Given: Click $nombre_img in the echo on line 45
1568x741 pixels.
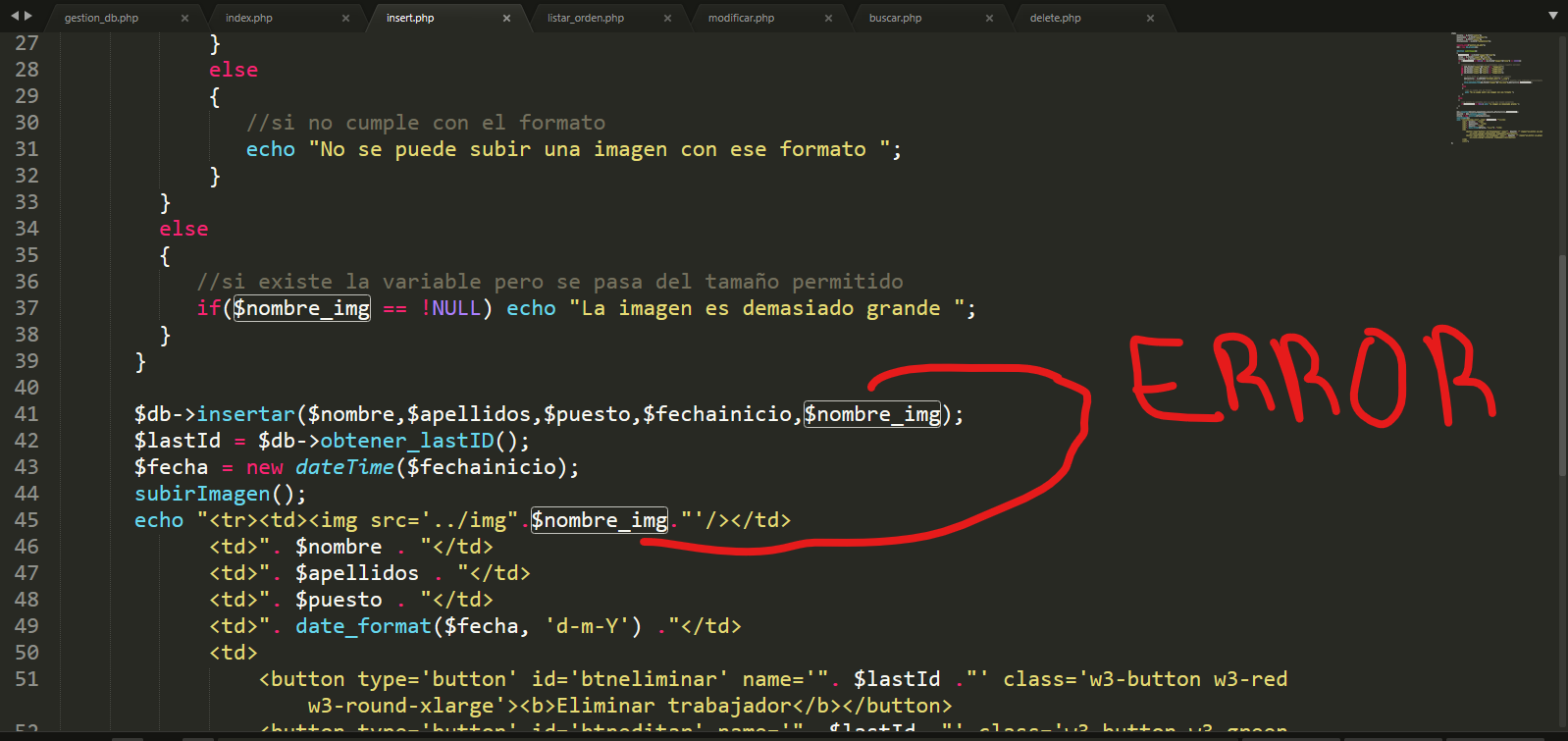Looking at the screenshot, I should (x=600, y=520).
